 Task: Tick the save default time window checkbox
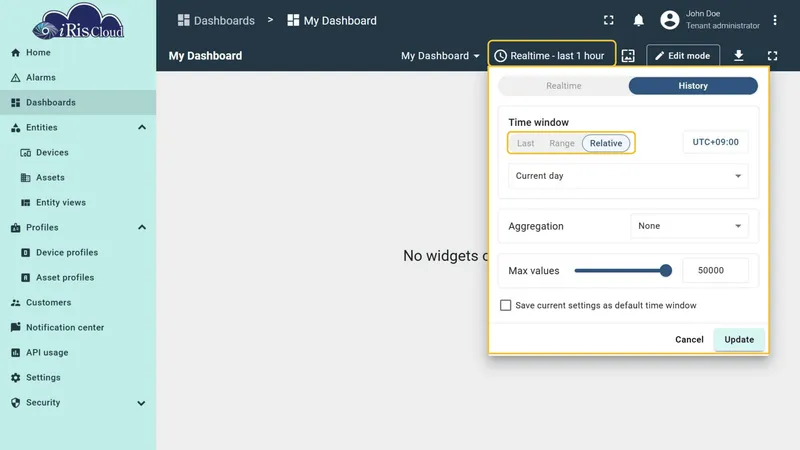505,305
